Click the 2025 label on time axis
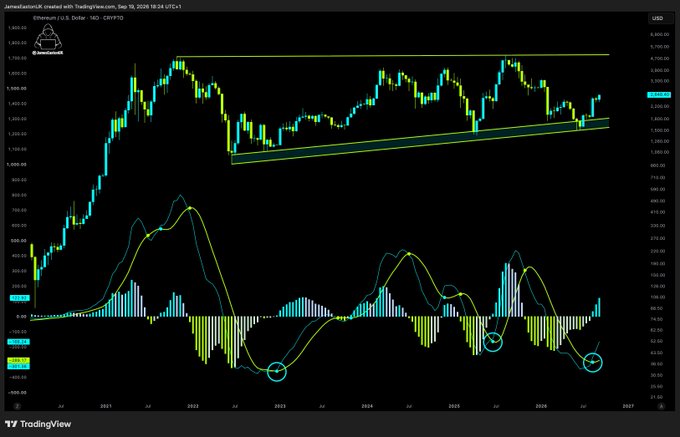 (x=454, y=406)
